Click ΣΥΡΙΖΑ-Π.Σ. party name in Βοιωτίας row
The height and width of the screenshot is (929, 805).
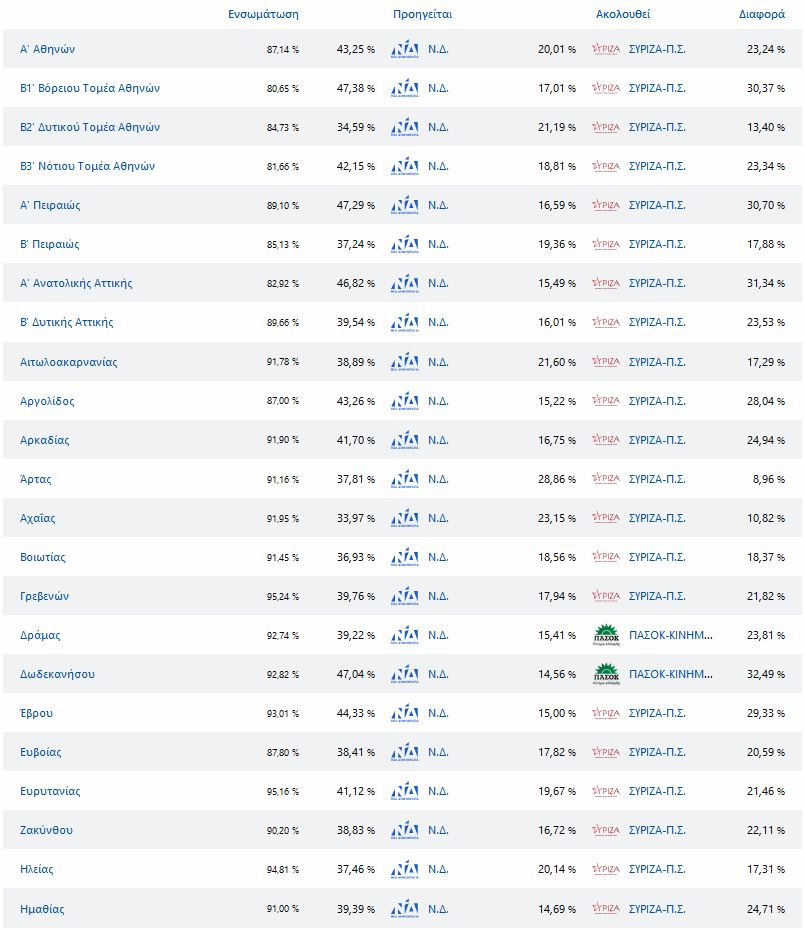pyautogui.click(x=657, y=557)
